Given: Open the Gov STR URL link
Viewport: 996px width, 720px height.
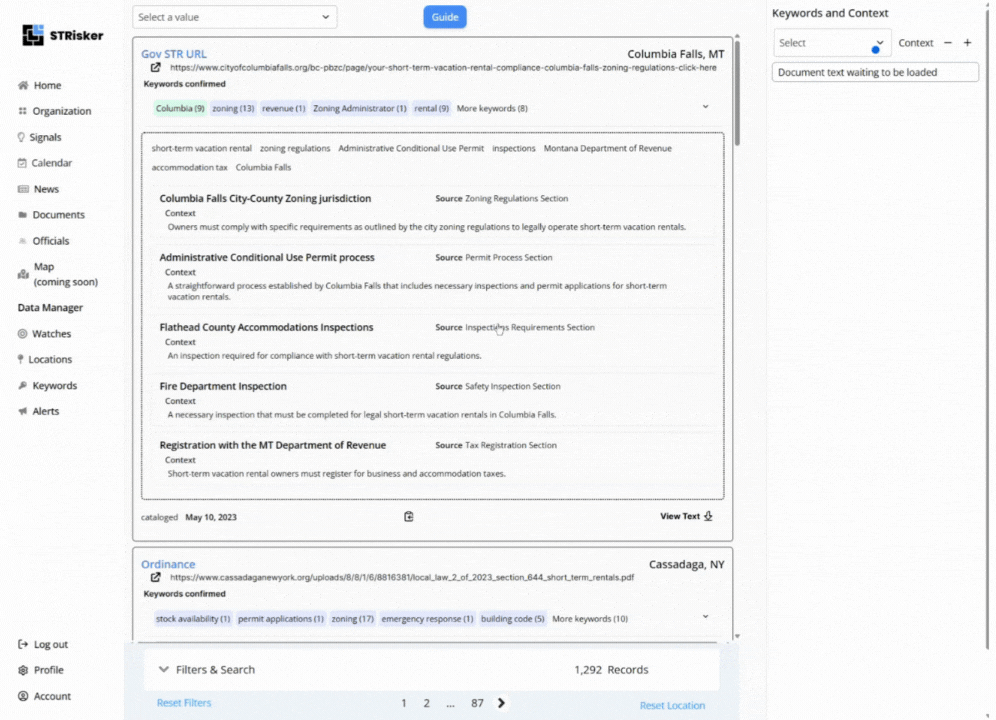Looking at the screenshot, I should click(173, 54).
